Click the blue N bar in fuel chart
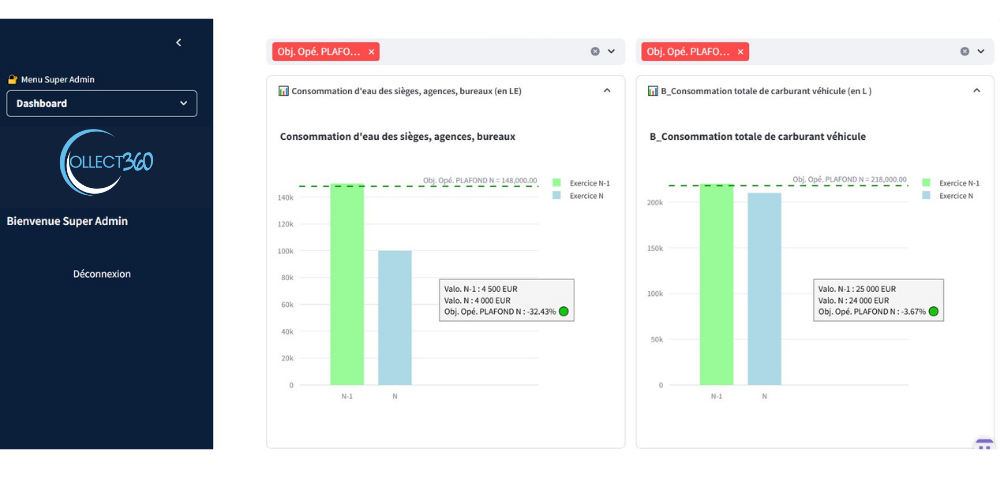Screen dimensions: 1000x500 click(x=764, y=290)
